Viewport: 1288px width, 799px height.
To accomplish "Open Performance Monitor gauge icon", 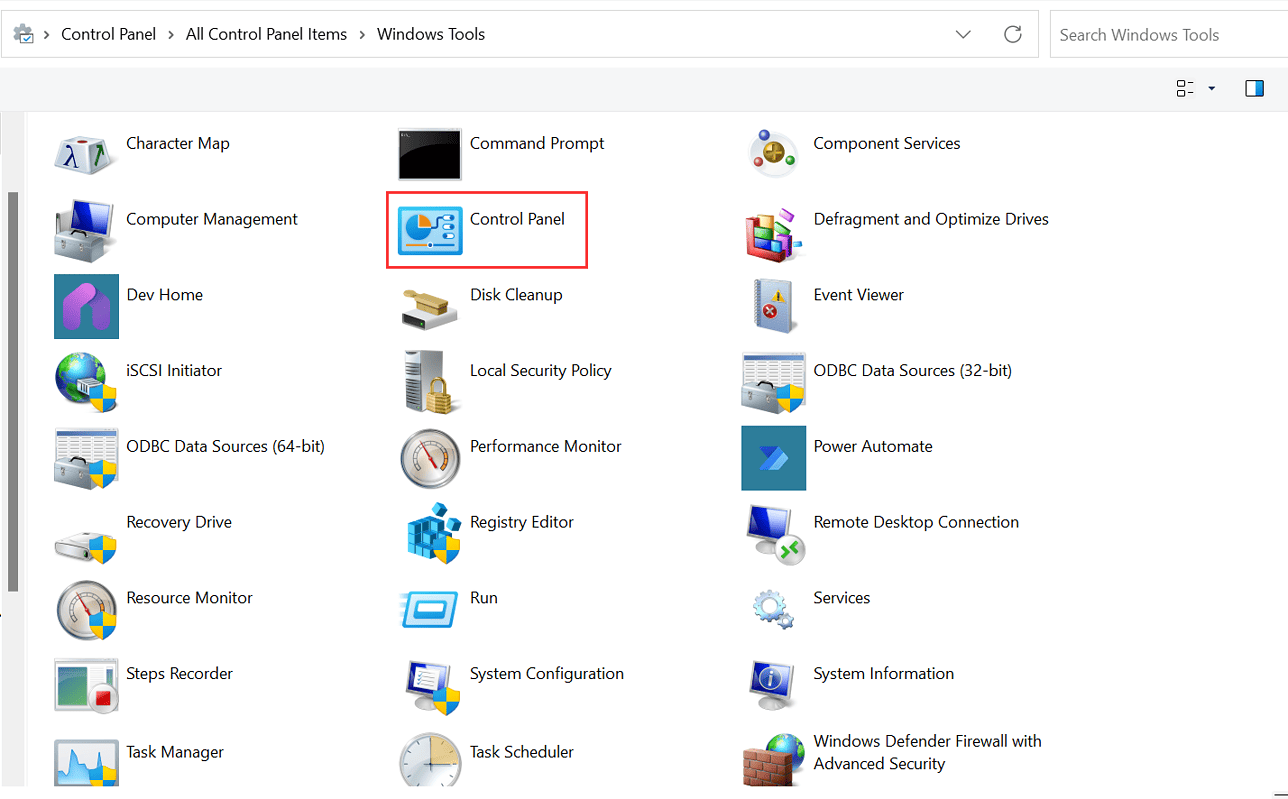I will tap(430, 458).
